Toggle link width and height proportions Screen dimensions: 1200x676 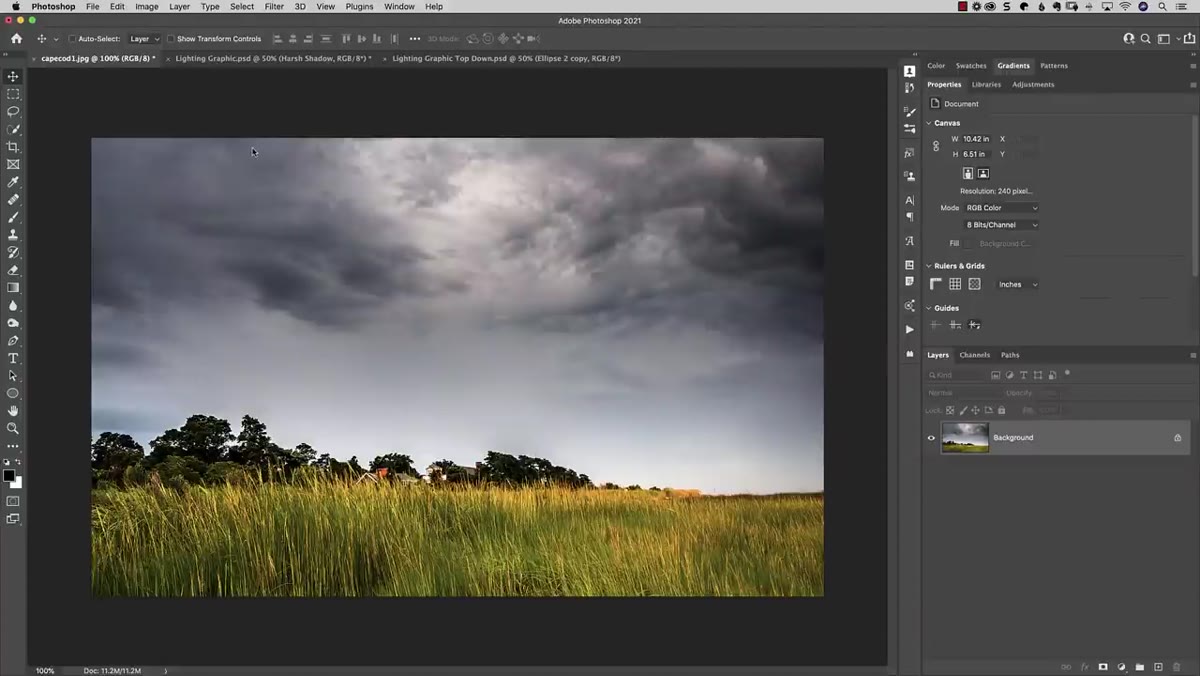[x=936, y=146]
